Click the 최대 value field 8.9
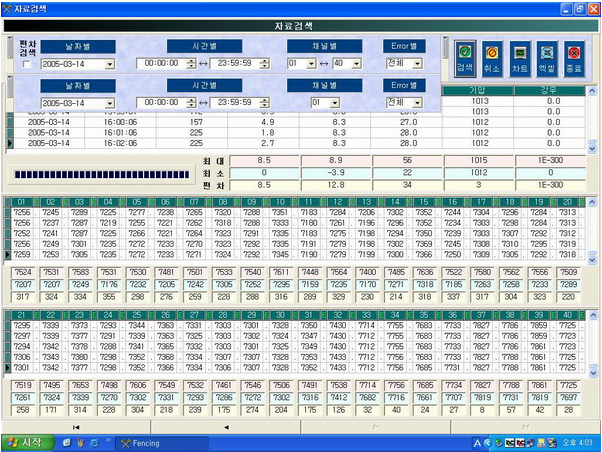Image resolution: width=602 pixels, height=452 pixels. pyautogui.click(x=336, y=161)
